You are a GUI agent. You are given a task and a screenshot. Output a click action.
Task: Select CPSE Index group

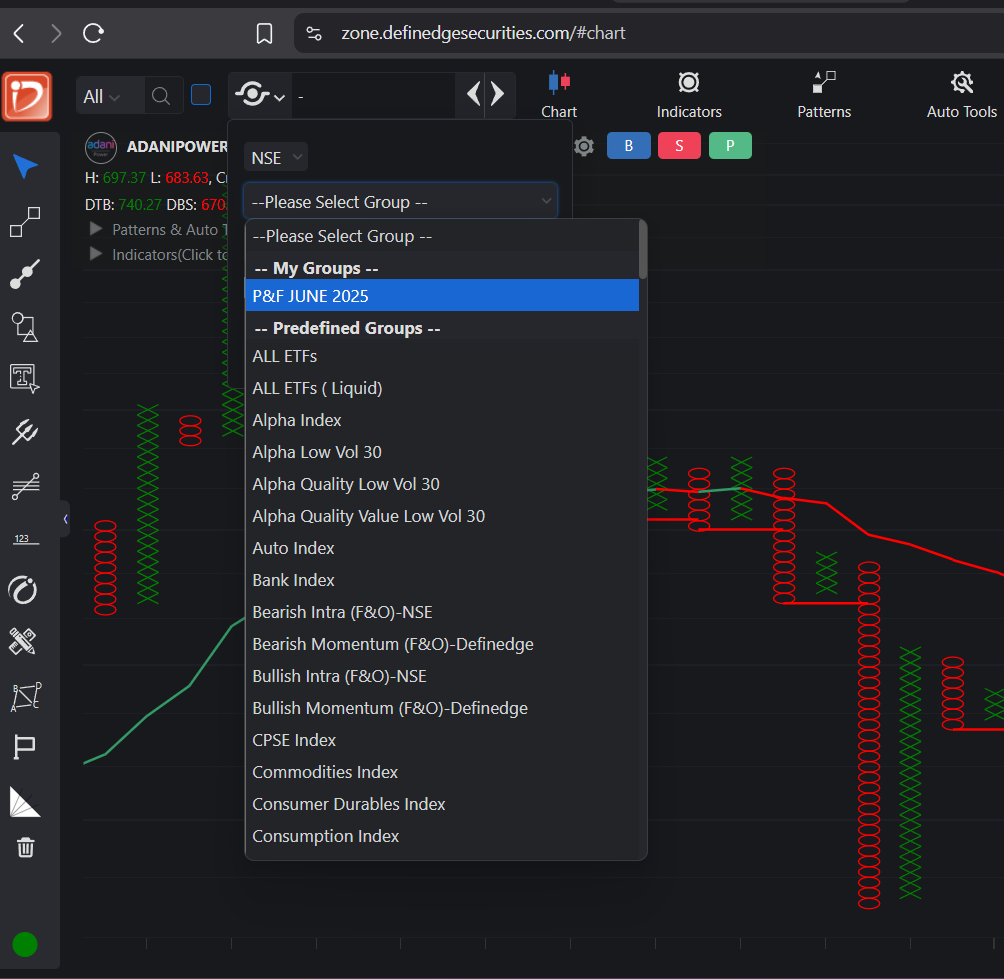[x=442, y=740]
